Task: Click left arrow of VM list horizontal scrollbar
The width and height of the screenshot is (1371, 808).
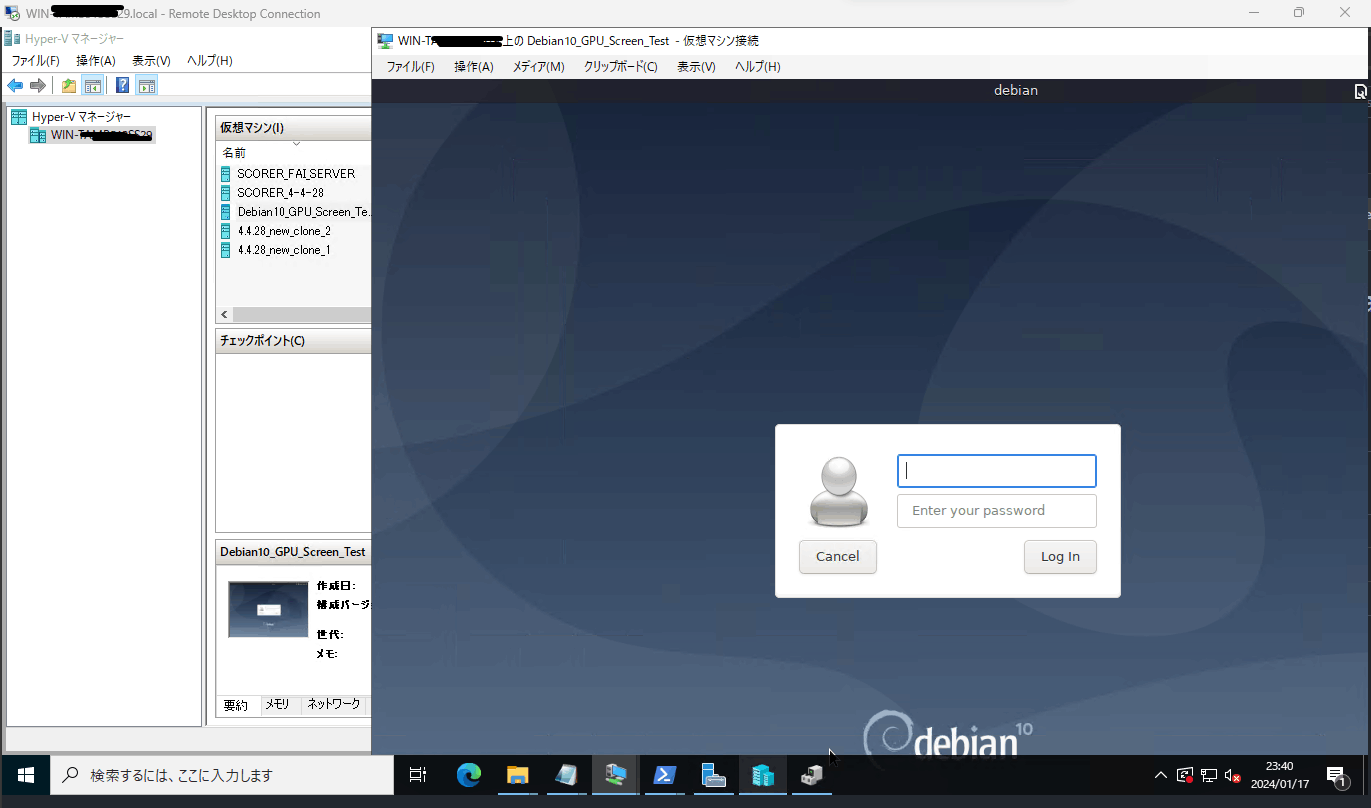Action: click(224, 315)
